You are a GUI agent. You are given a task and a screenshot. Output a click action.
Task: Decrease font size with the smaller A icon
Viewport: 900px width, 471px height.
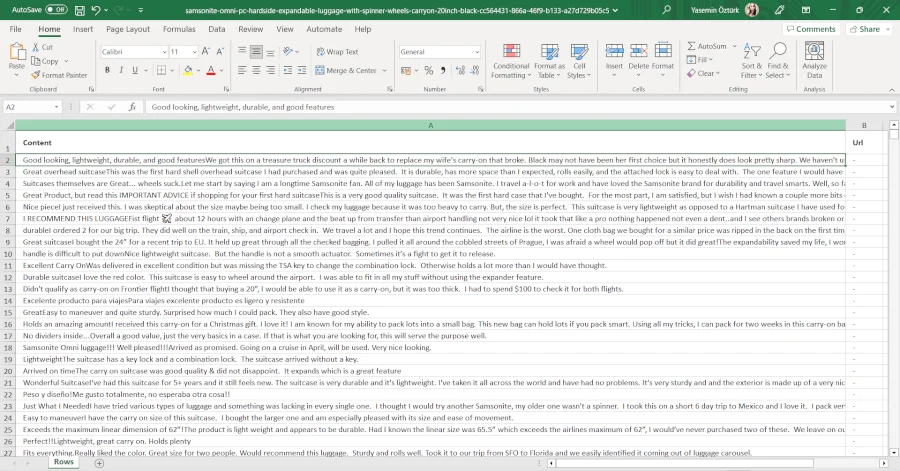tap(220, 52)
